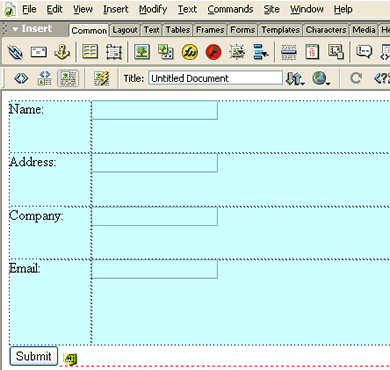390x370 pixels.
Task: Switch to the Characters tab
Action: tap(326, 30)
